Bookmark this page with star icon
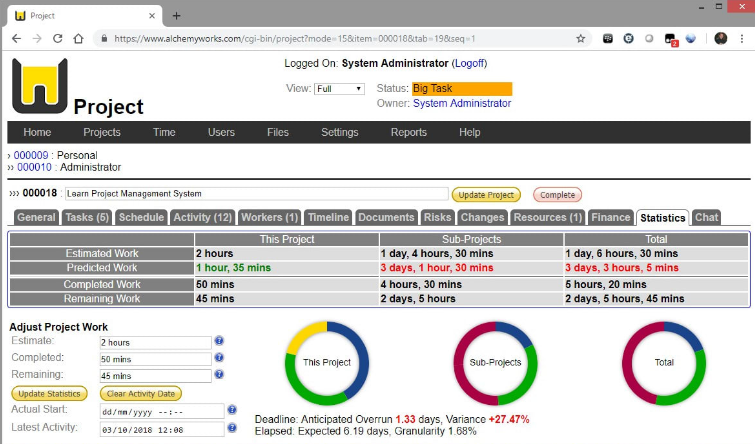The image size is (755, 444). pos(581,39)
